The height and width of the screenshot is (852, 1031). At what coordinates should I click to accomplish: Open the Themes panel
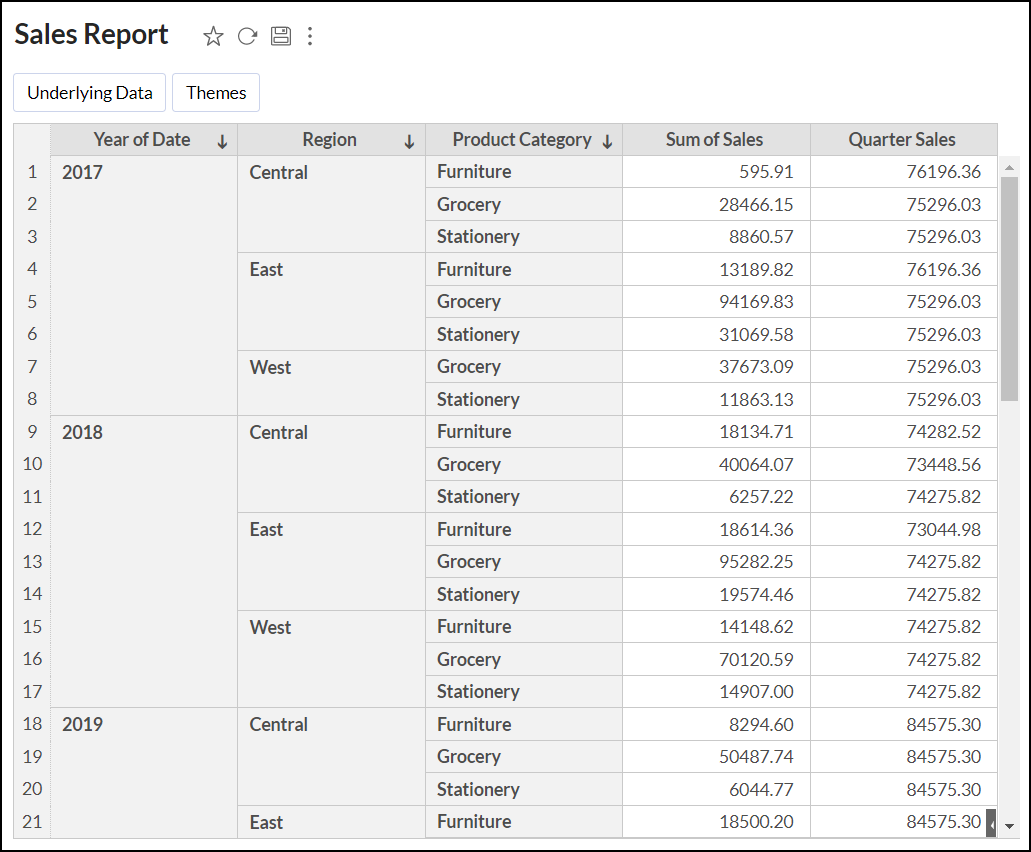pyautogui.click(x=215, y=92)
